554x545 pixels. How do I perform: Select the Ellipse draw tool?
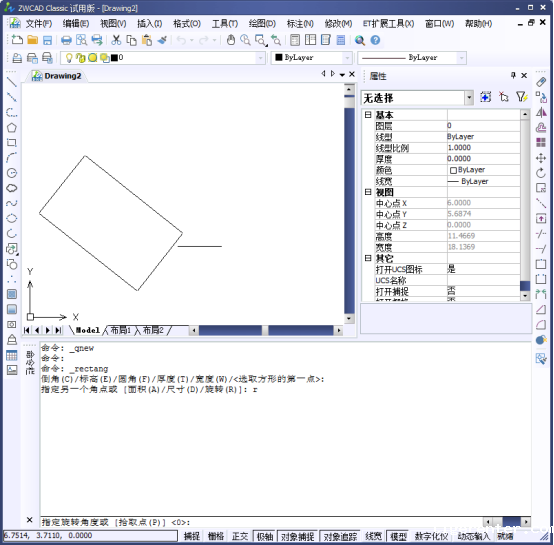(x=12, y=219)
